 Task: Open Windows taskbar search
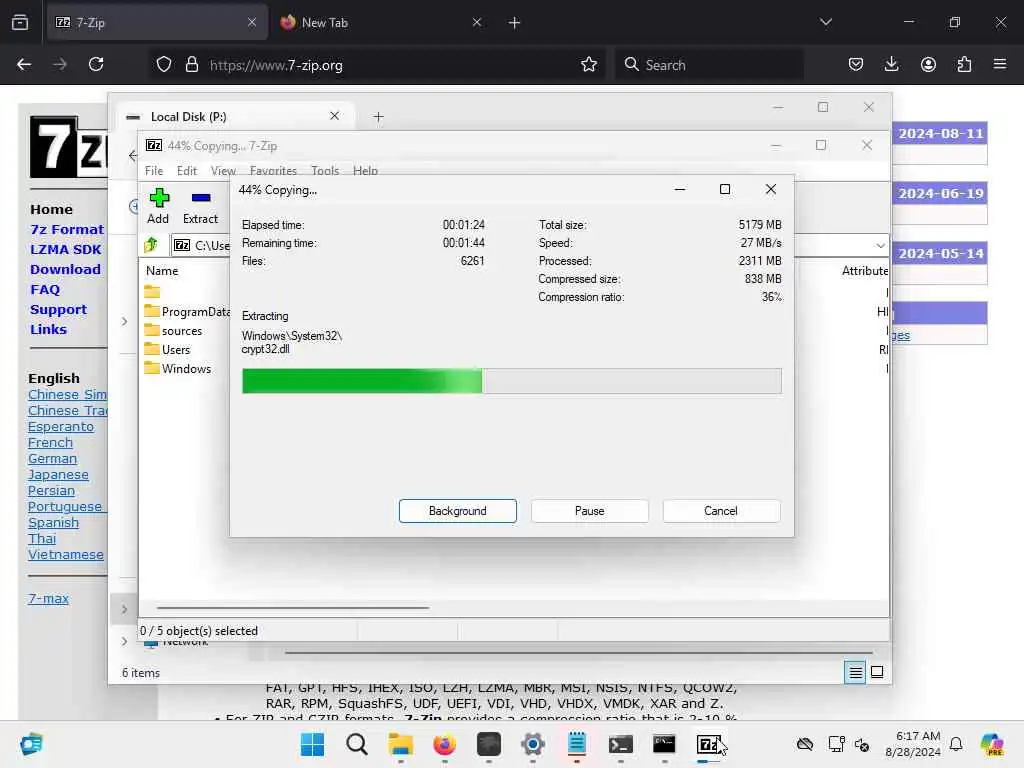(357, 744)
